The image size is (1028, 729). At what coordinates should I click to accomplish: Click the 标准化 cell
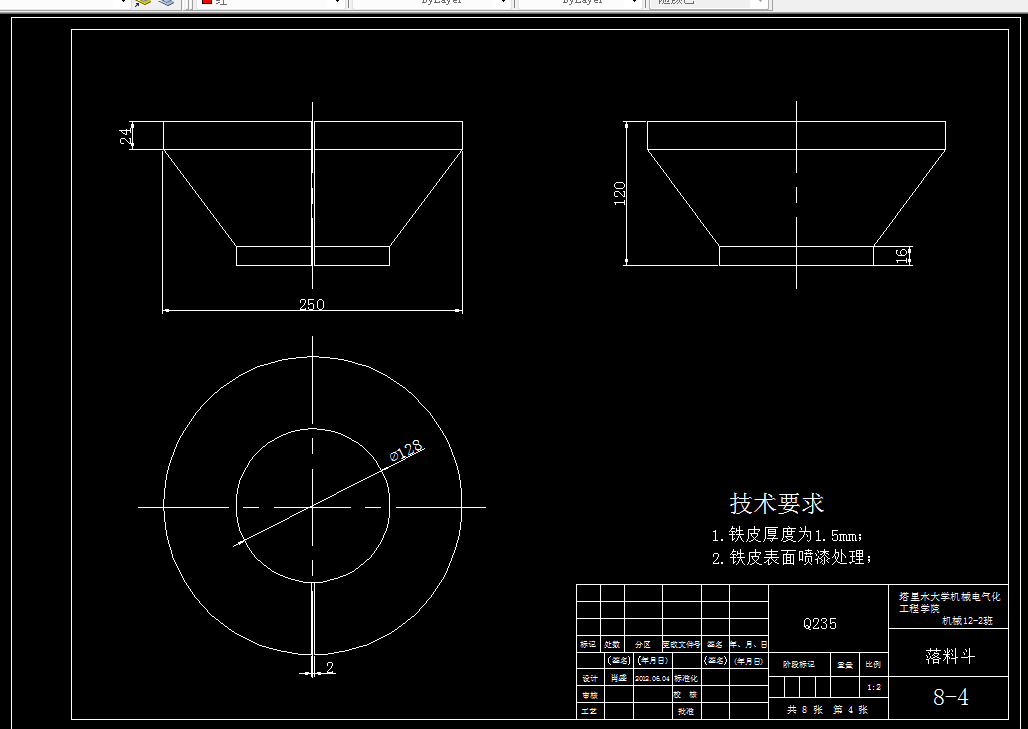click(686, 678)
